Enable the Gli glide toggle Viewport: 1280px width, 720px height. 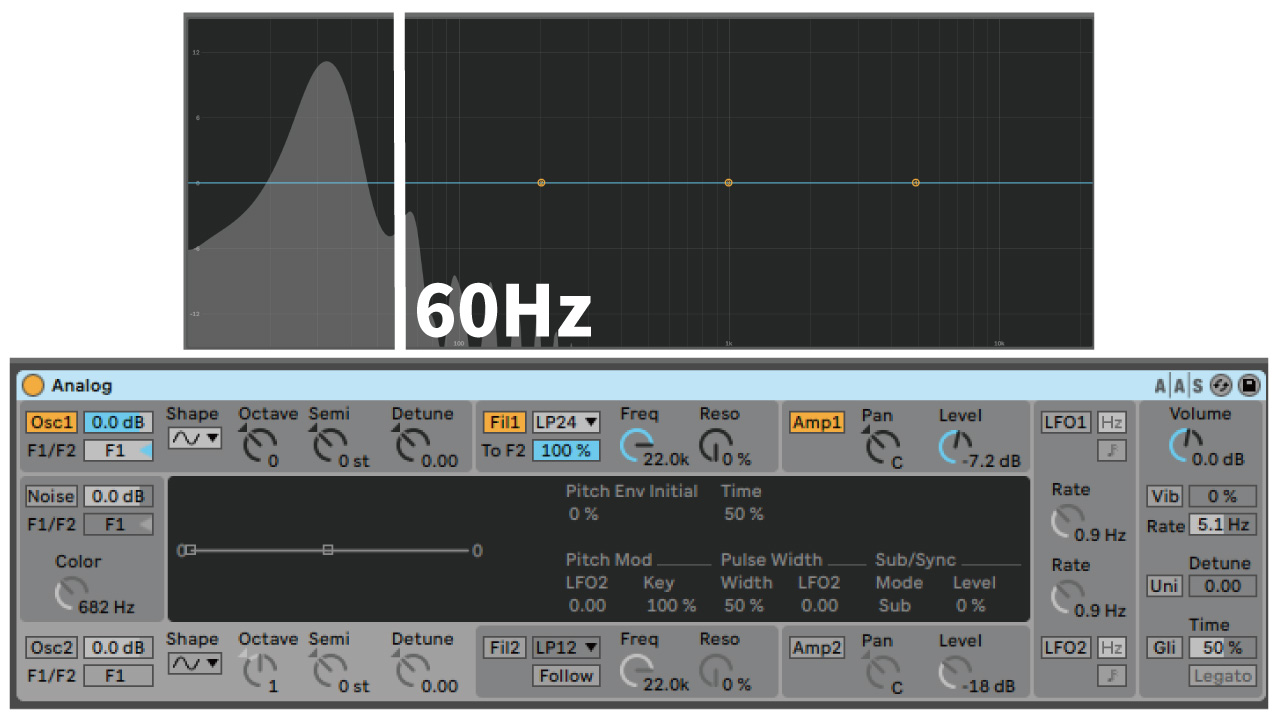coord(1163,648)
